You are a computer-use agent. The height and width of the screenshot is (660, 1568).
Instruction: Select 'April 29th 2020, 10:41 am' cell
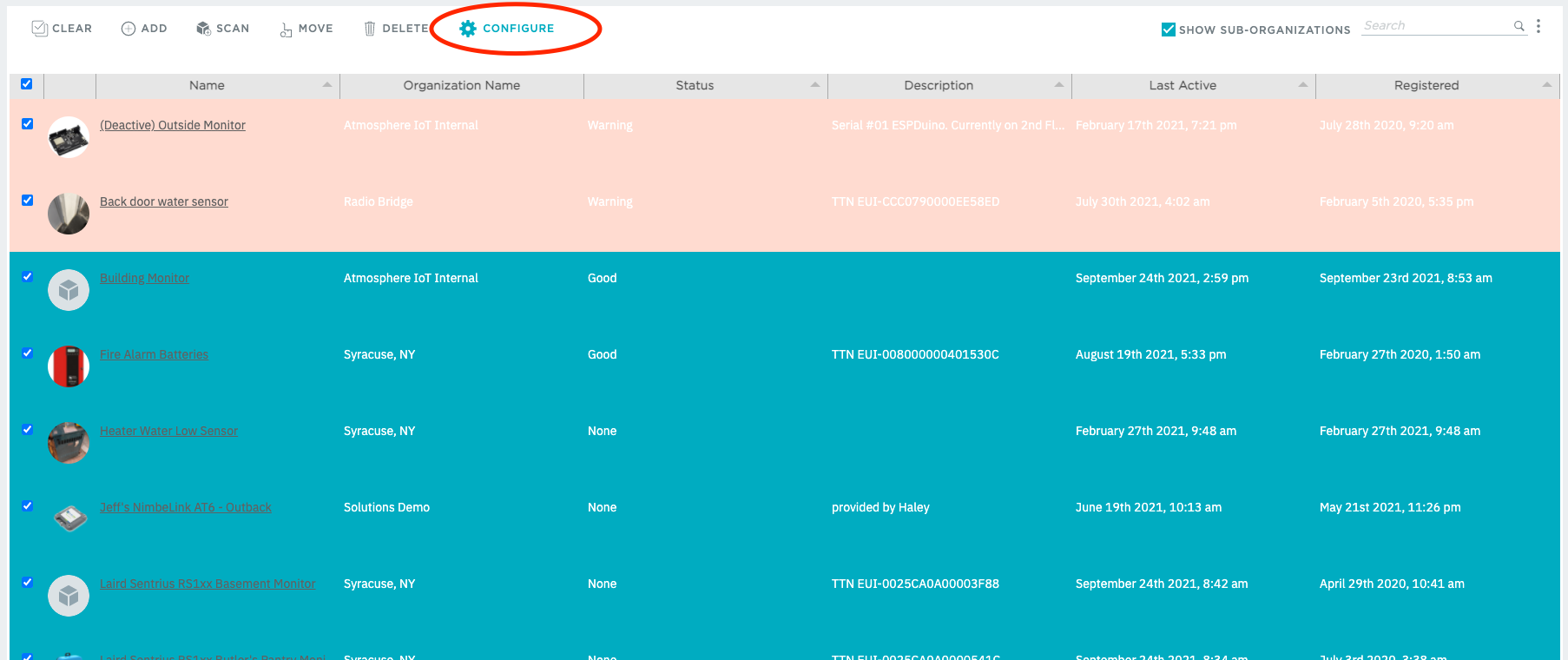point(1392,584)
